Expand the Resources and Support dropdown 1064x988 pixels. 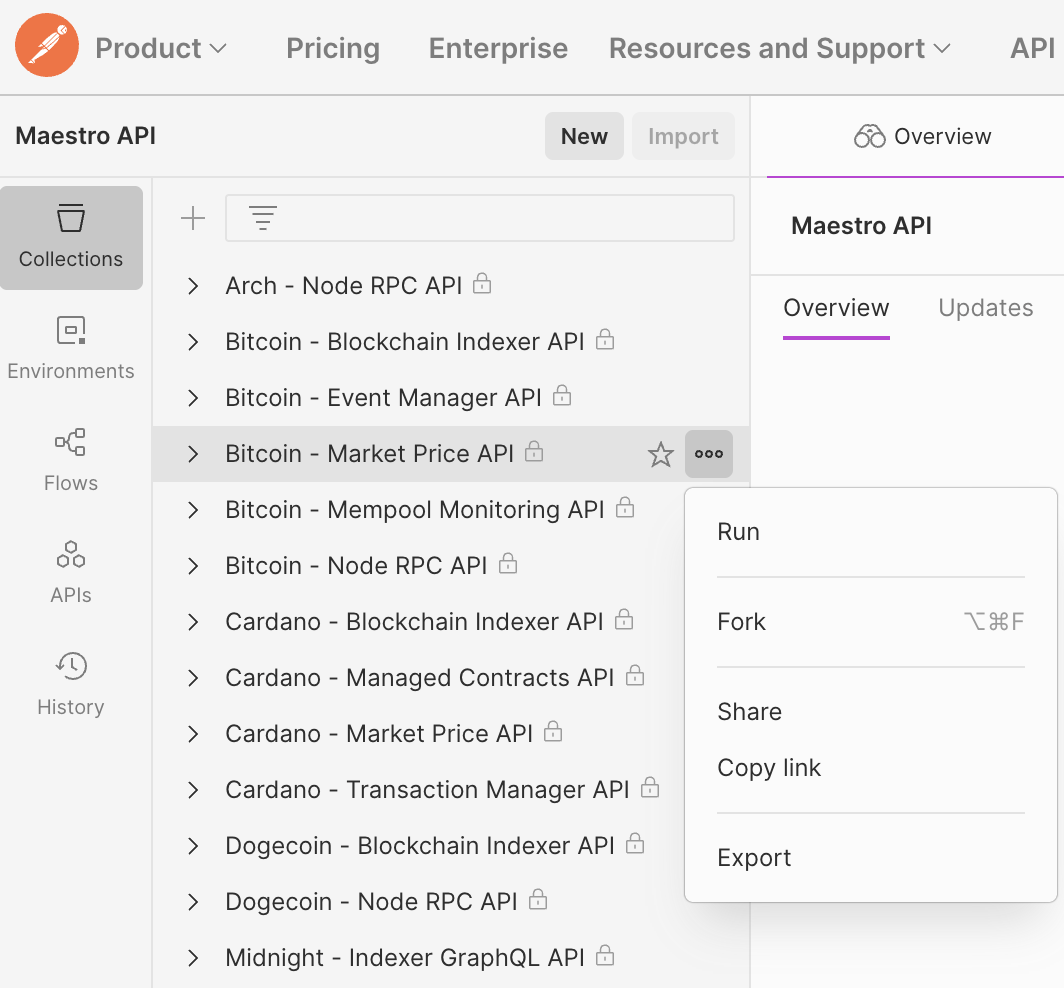779,47
